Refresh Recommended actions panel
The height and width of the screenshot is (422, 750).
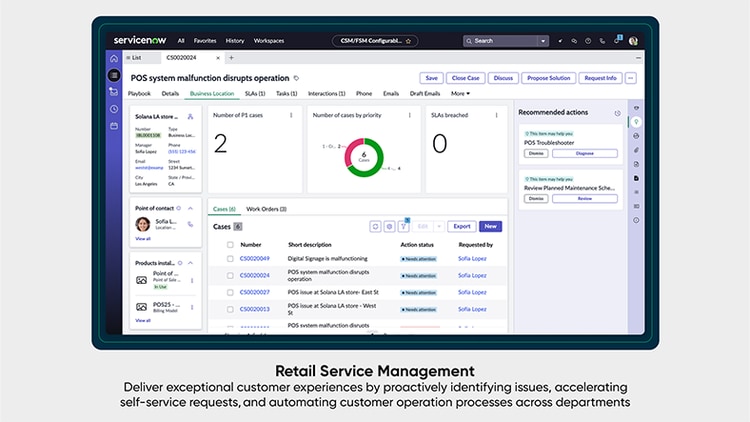[618, 113]
